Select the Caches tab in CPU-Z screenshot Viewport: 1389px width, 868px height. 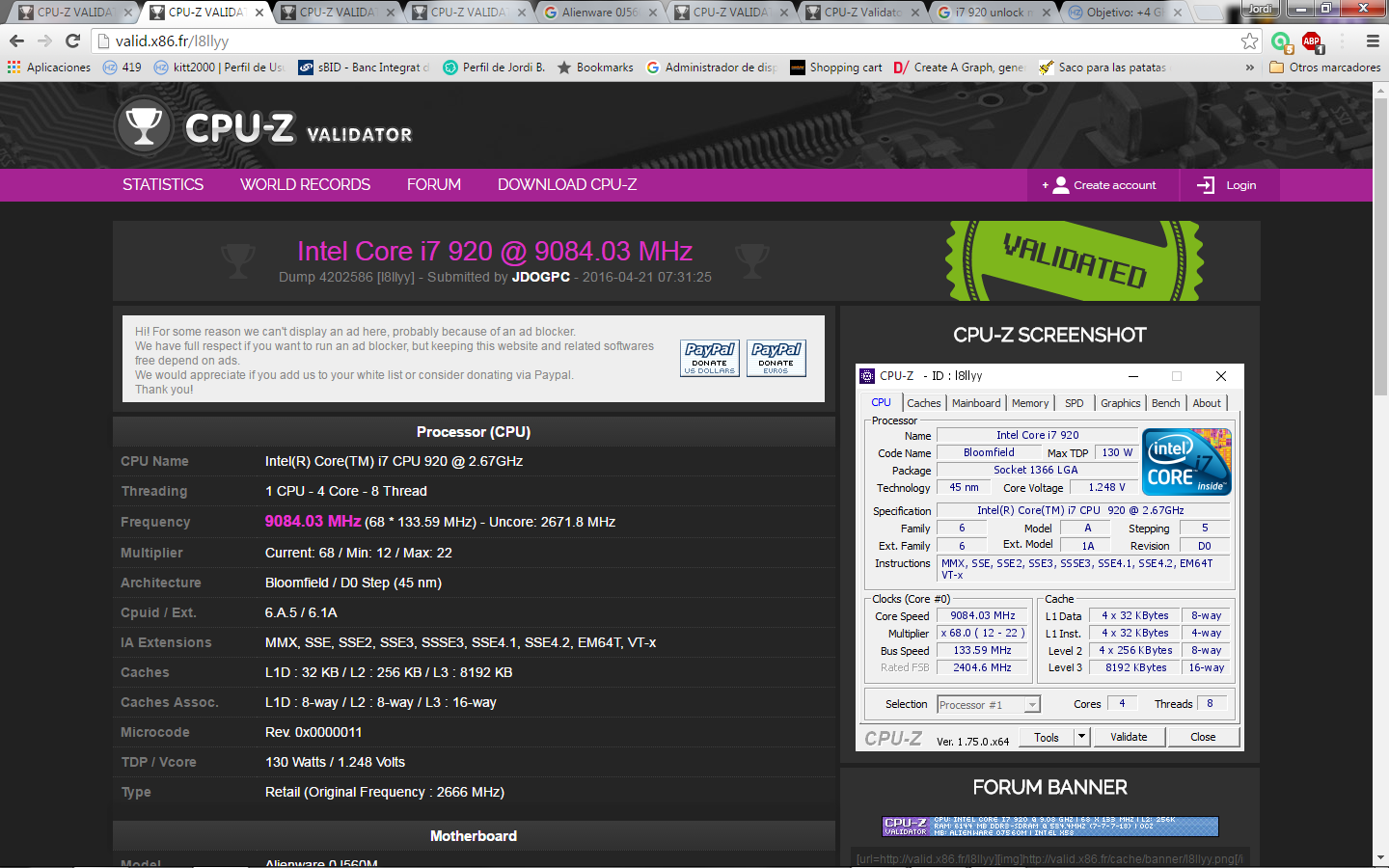923,403
